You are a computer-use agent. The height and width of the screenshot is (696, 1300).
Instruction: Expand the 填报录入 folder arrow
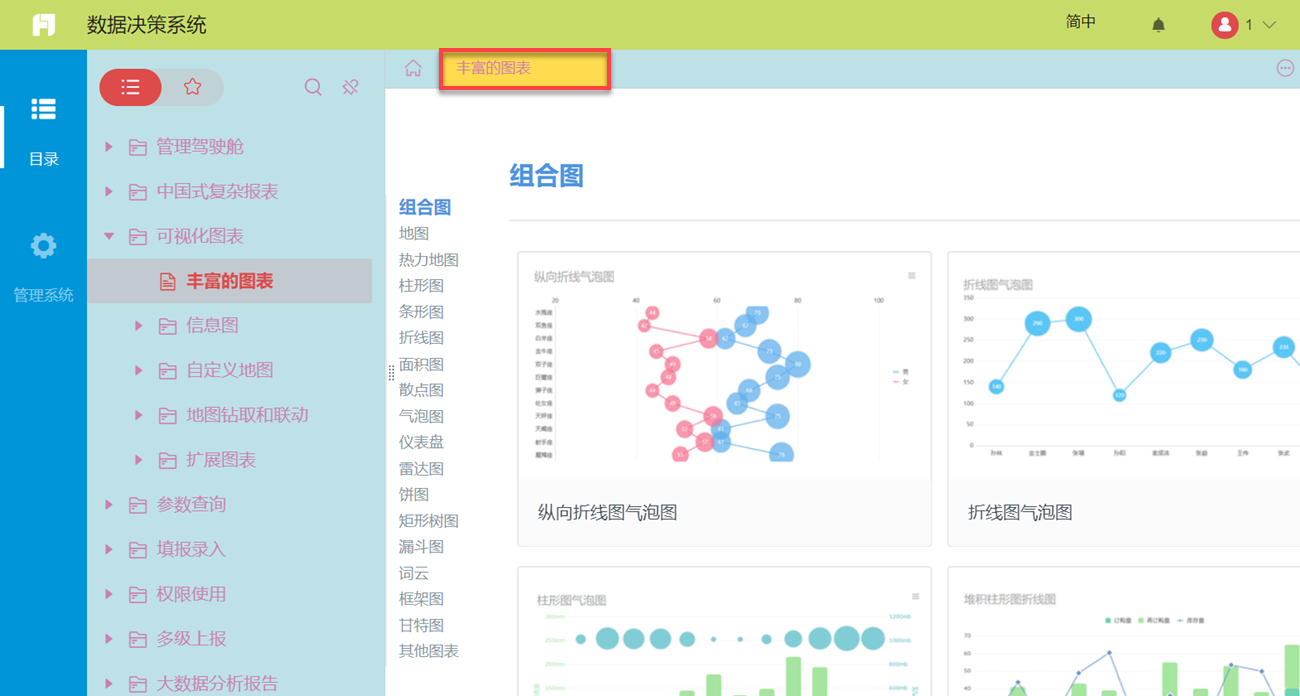(109, 549)
